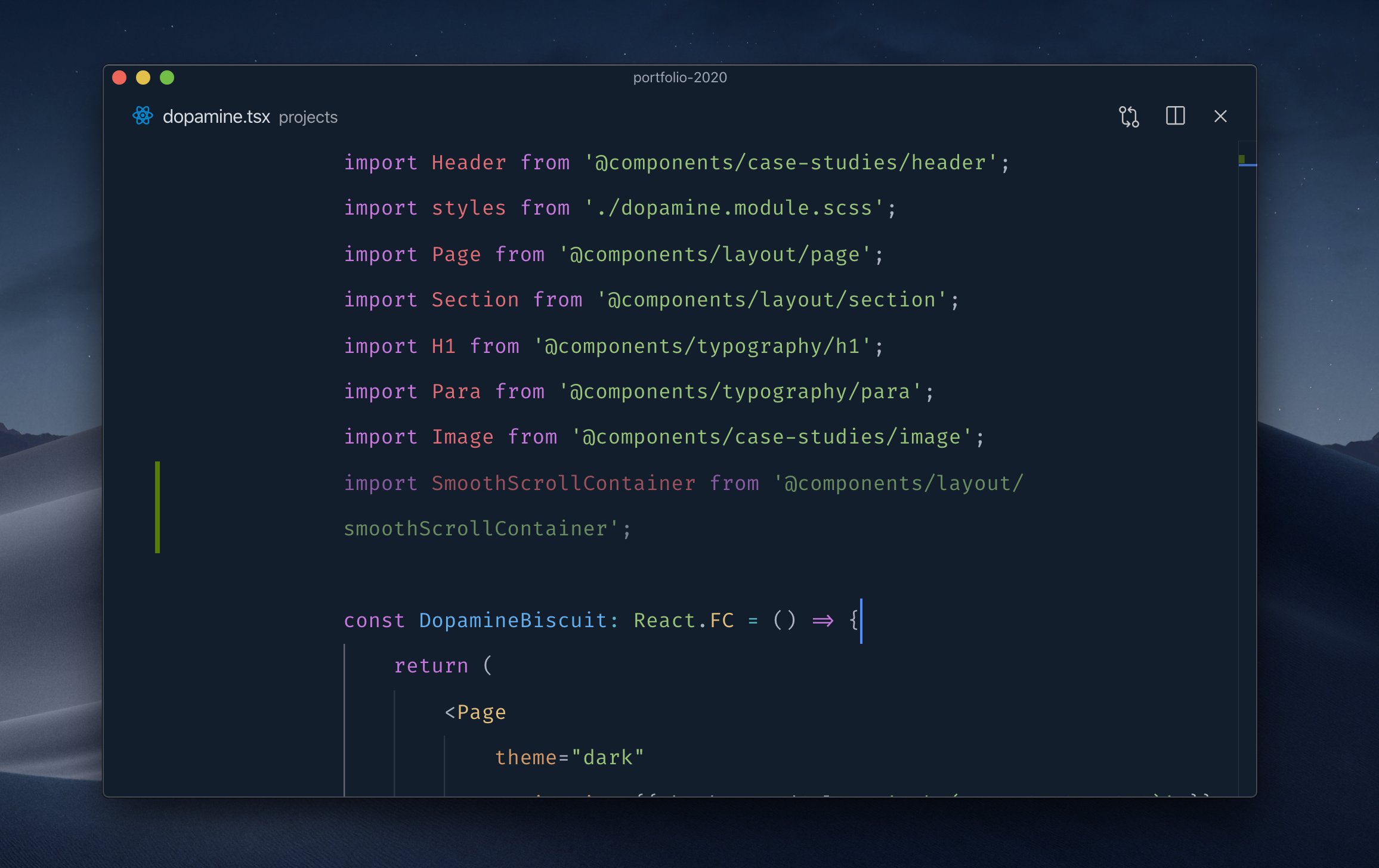
Task: Click the projects folder label
Action: 308,117
